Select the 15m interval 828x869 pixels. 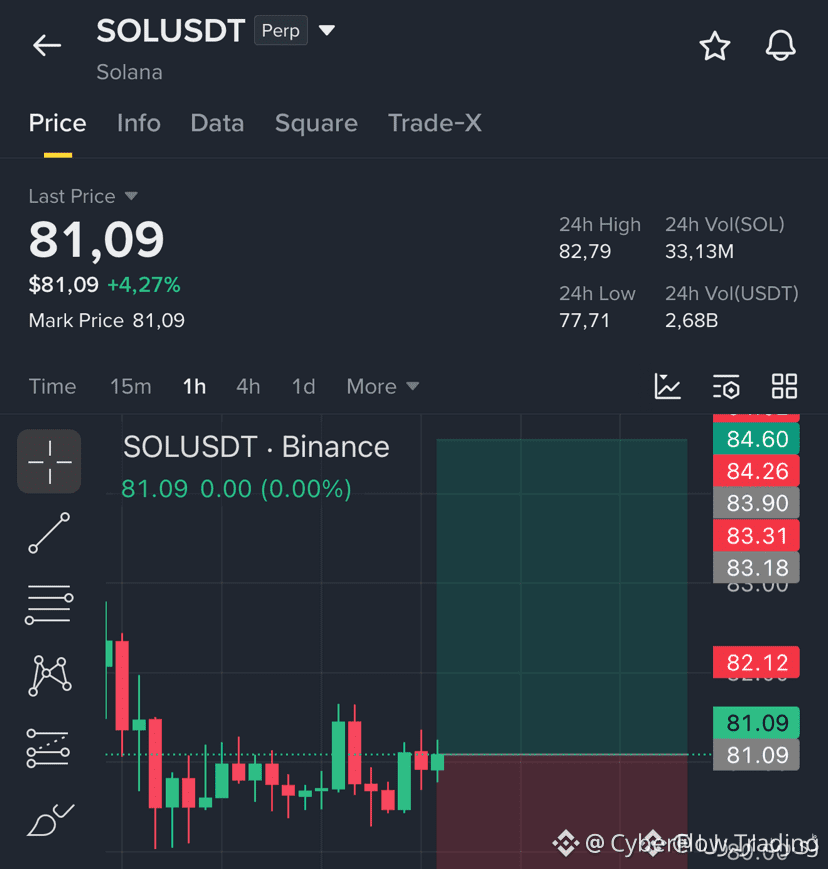pyautogui.click(x=131, y=386)
